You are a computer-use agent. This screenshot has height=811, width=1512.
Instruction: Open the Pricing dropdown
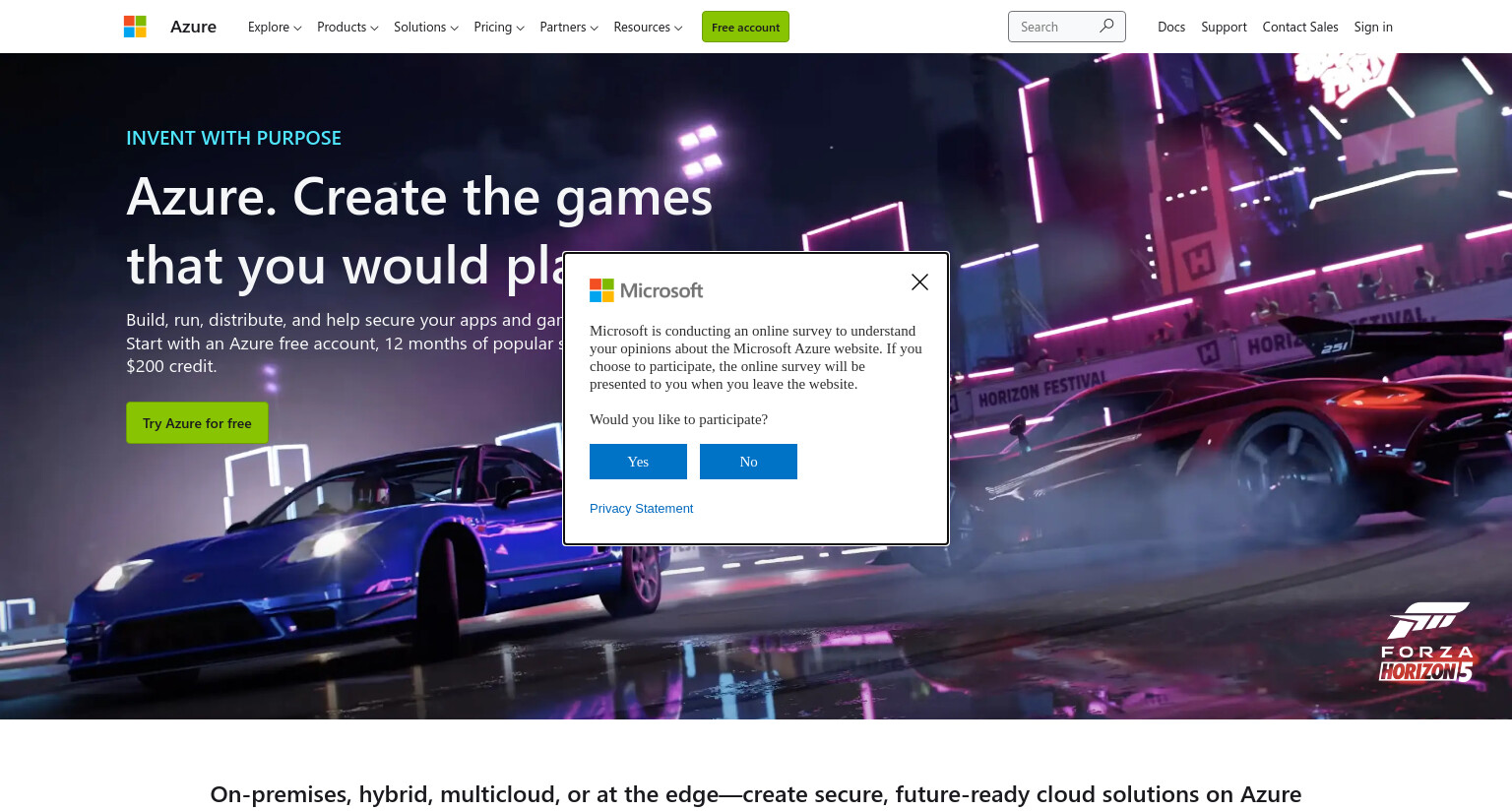pos(499,27)
